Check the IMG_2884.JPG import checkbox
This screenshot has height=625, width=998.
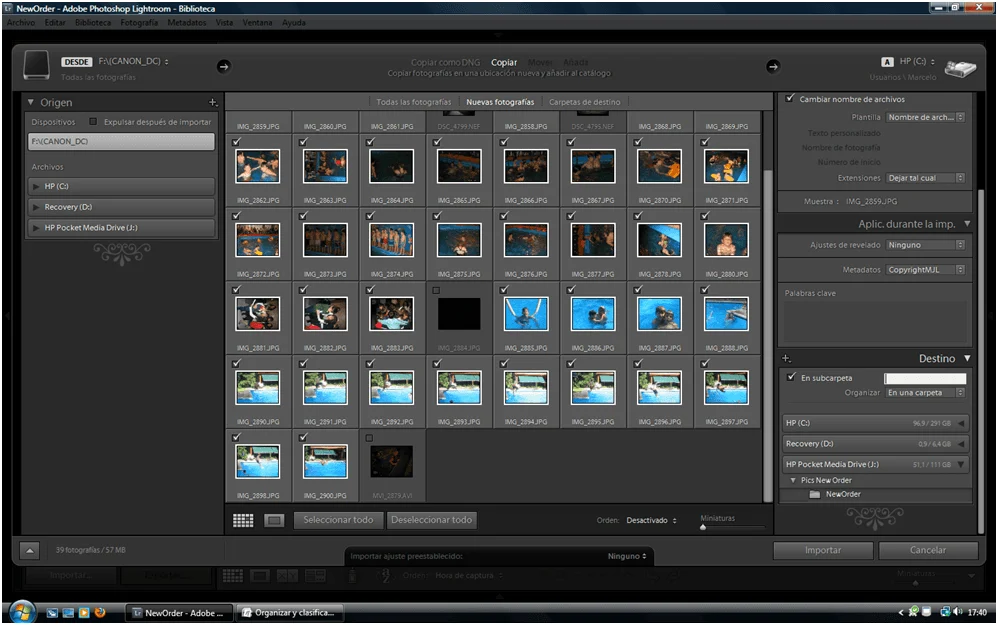[436, 290]
